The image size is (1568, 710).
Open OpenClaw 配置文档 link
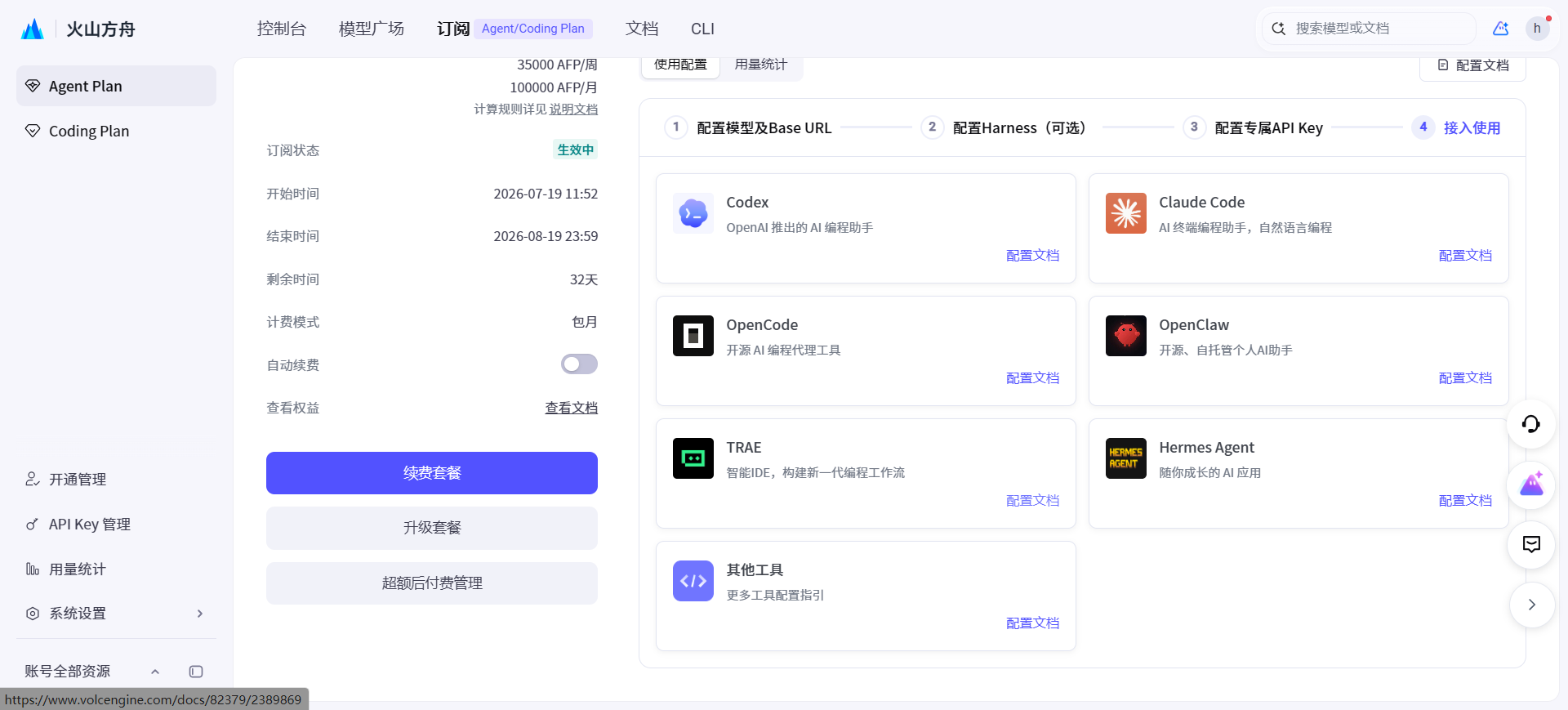[x=1465, y=378]
